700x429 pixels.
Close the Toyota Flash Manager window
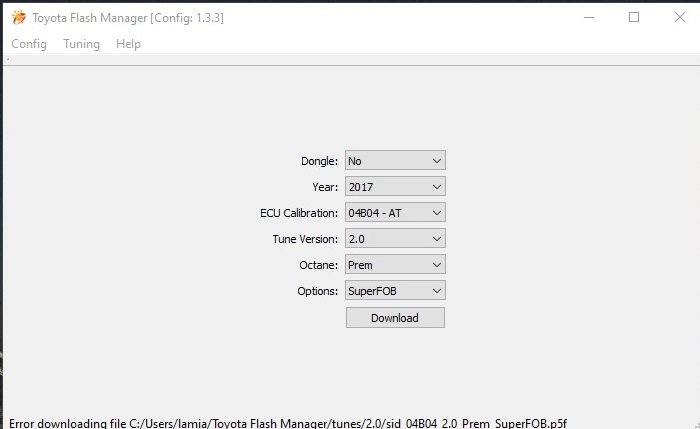[679, 17]
